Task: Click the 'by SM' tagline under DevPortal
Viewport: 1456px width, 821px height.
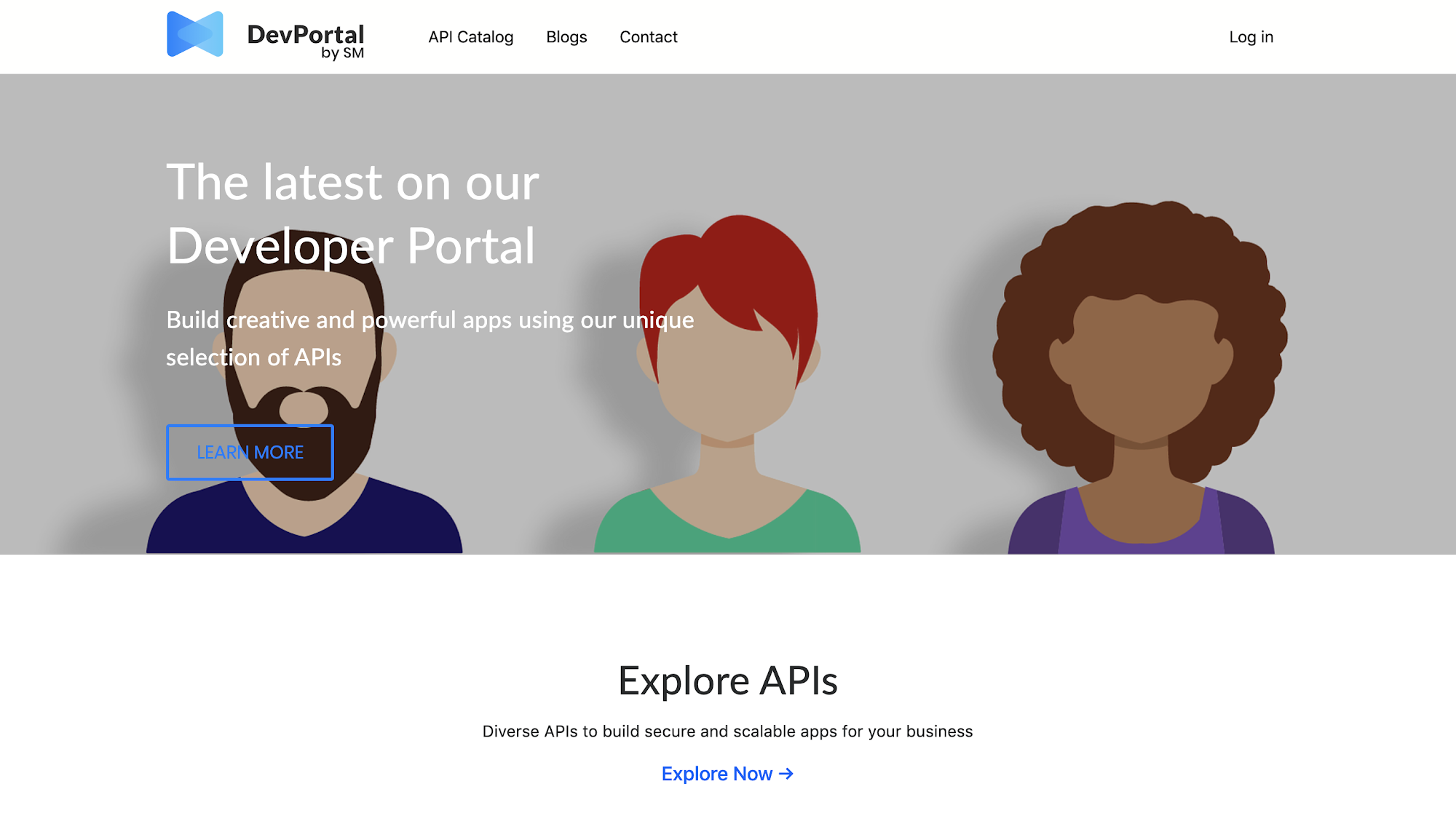Action: (x=342, y=54)
